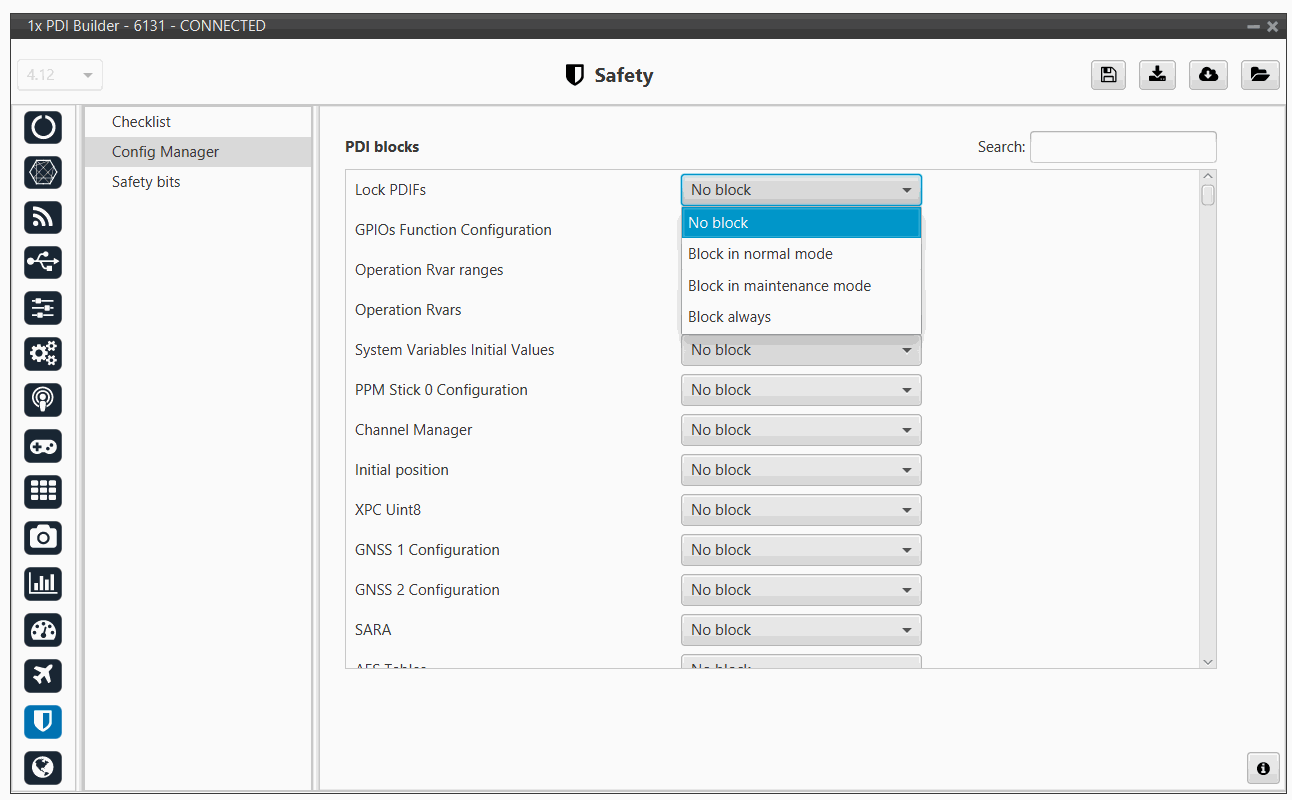Expand the Channel Manager block dropdown
Image resolution: width=1292 pixels, height=800 pixels.
(x=800, y=430)
